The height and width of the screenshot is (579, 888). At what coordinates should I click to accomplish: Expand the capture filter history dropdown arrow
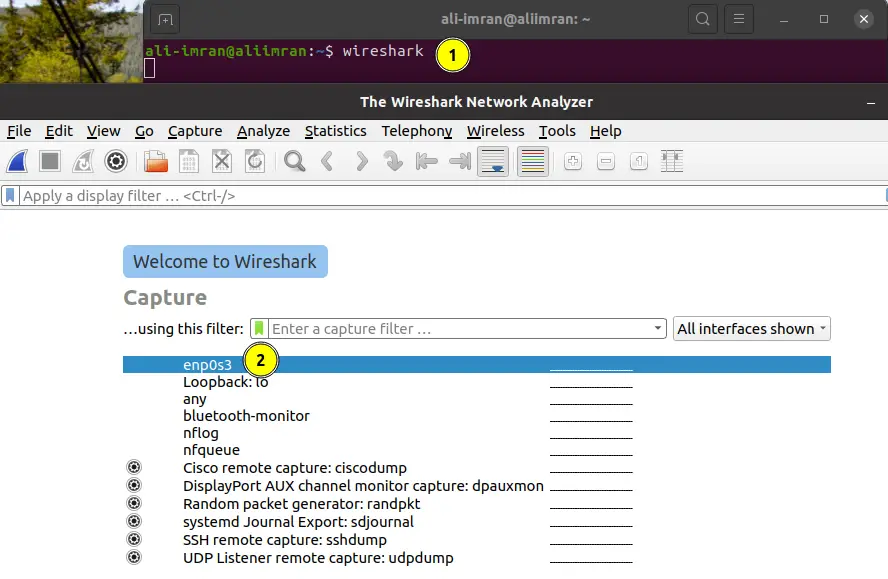pyautogui.click(x=657, y=328)
